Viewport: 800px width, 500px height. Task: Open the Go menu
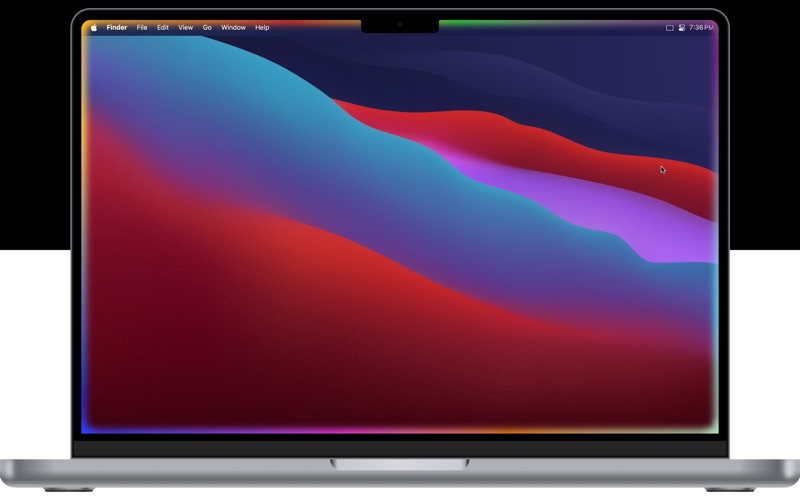207,28
